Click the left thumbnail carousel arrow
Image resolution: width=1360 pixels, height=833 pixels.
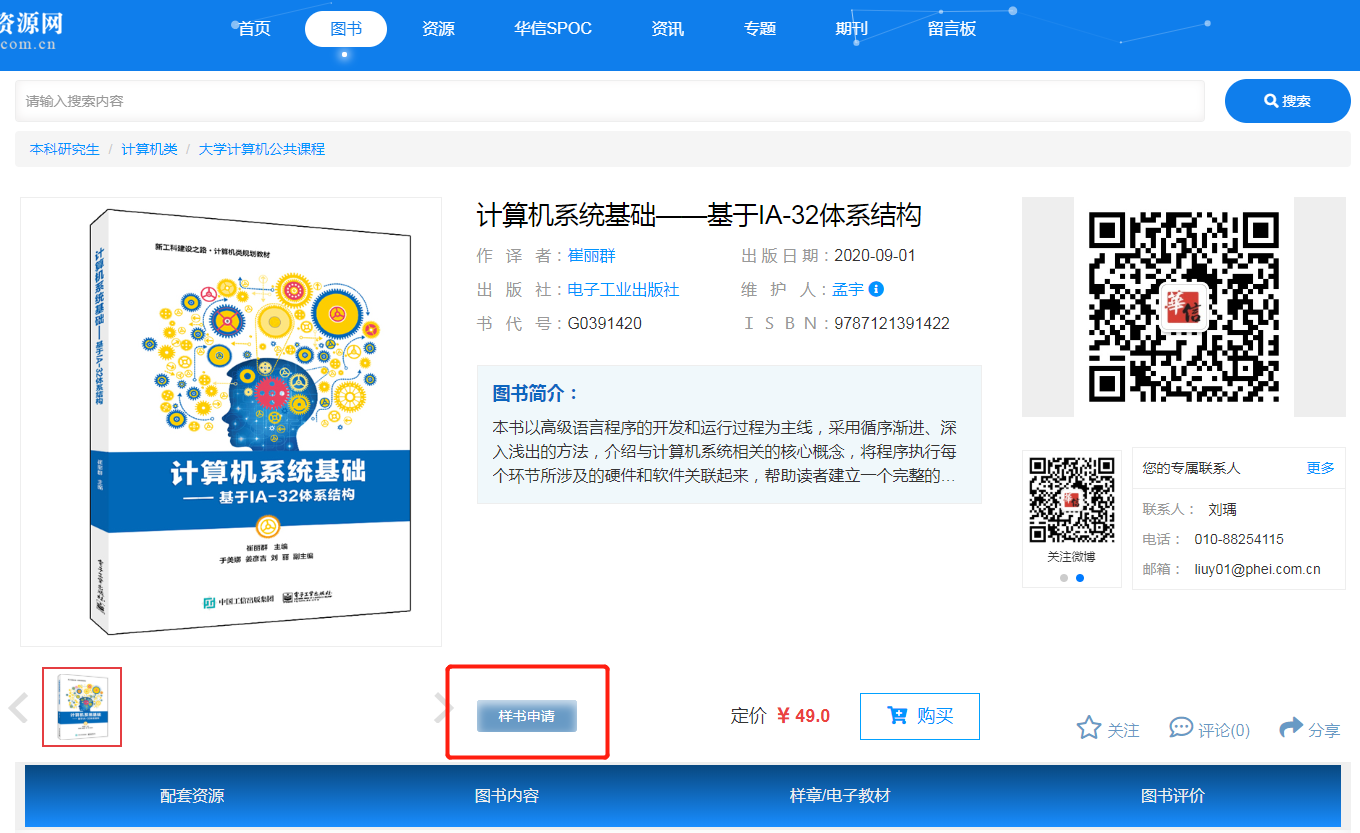(18, 708)
